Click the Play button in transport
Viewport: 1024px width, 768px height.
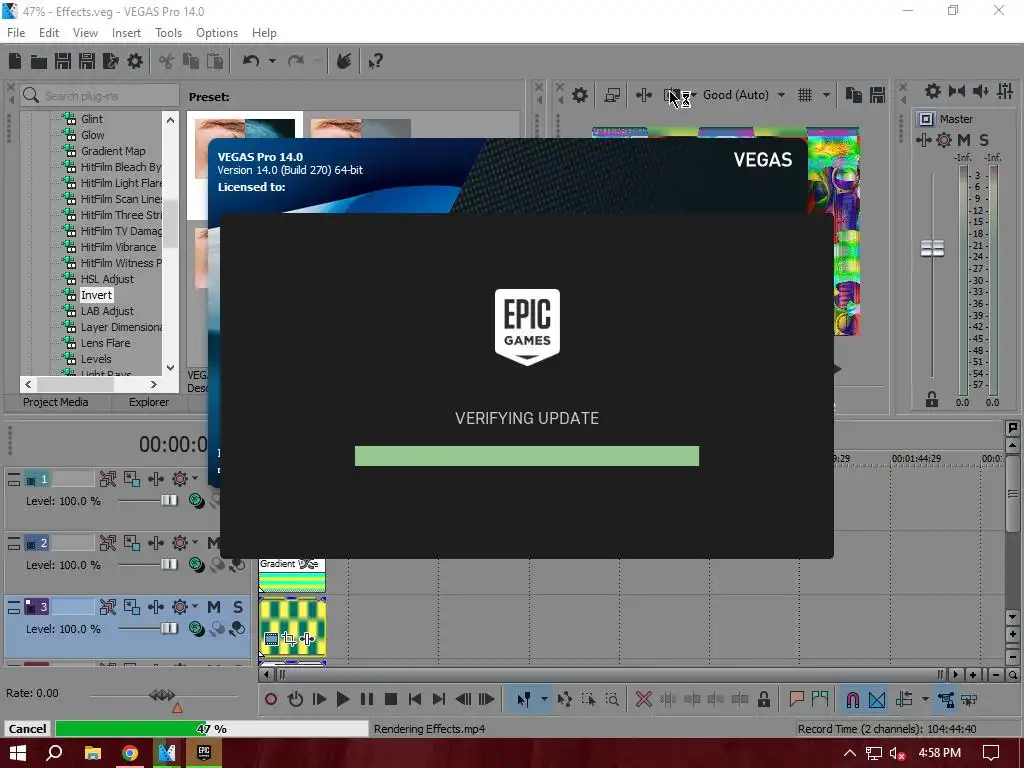click(x=343, y=699)
